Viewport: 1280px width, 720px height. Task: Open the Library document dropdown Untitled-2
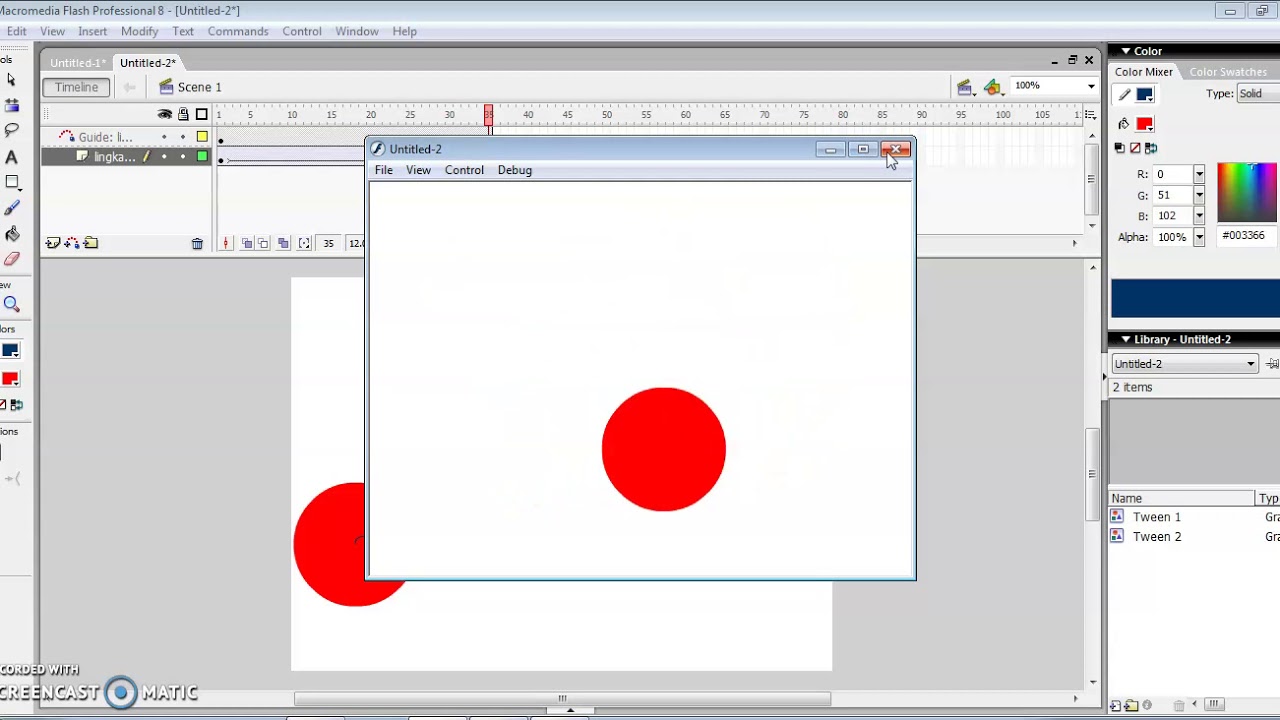pos(1185,364)
